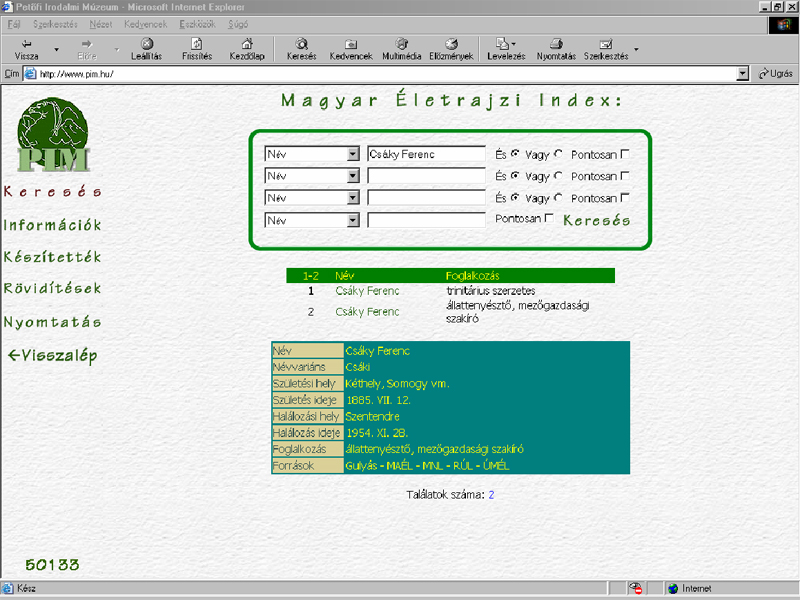Open the Fájl menu

pos(14,24)
